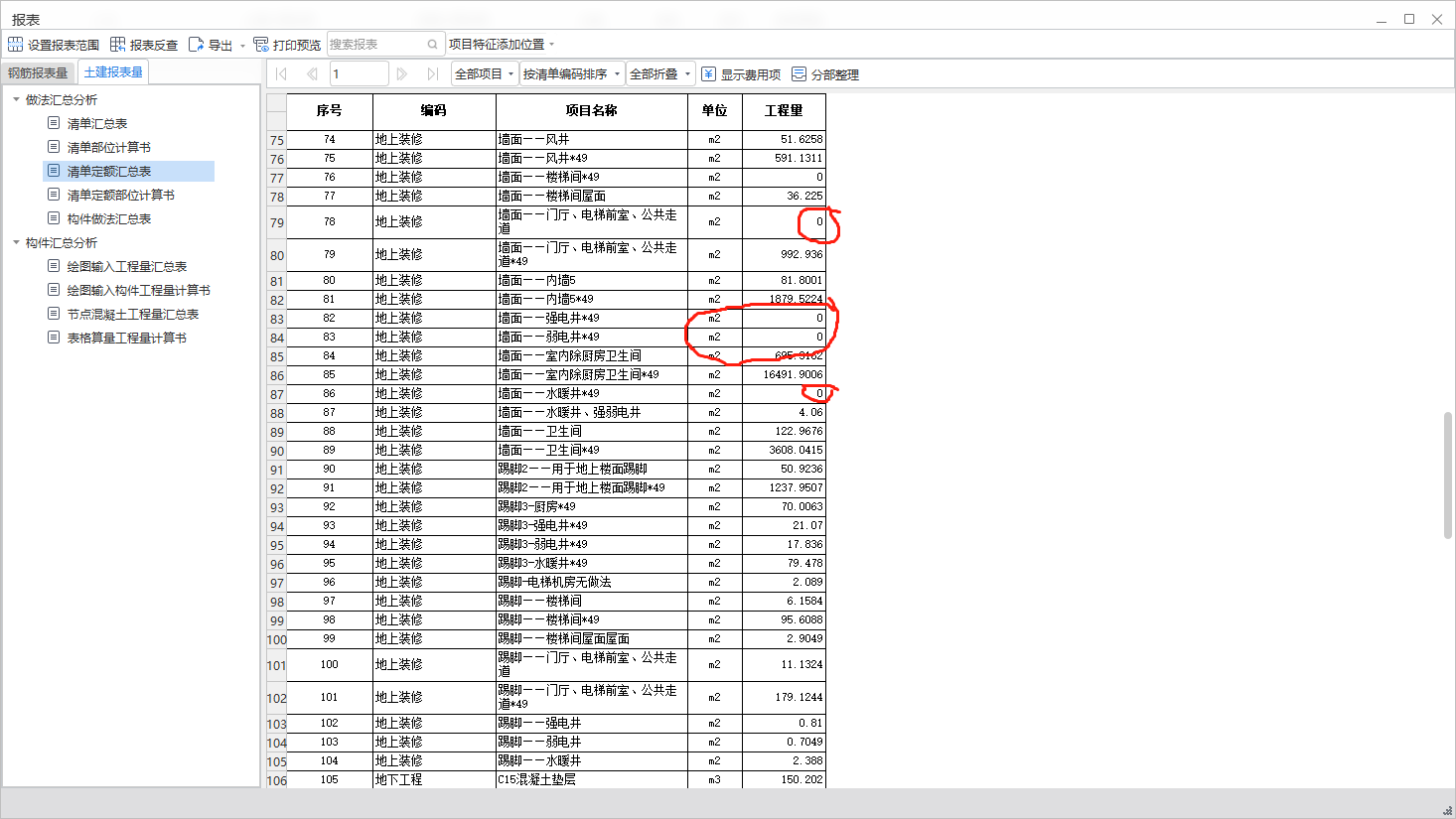This screenshot has width=1456, height=819.
Task: Click the 项目名称 column header
Action: tap(592, 111)
